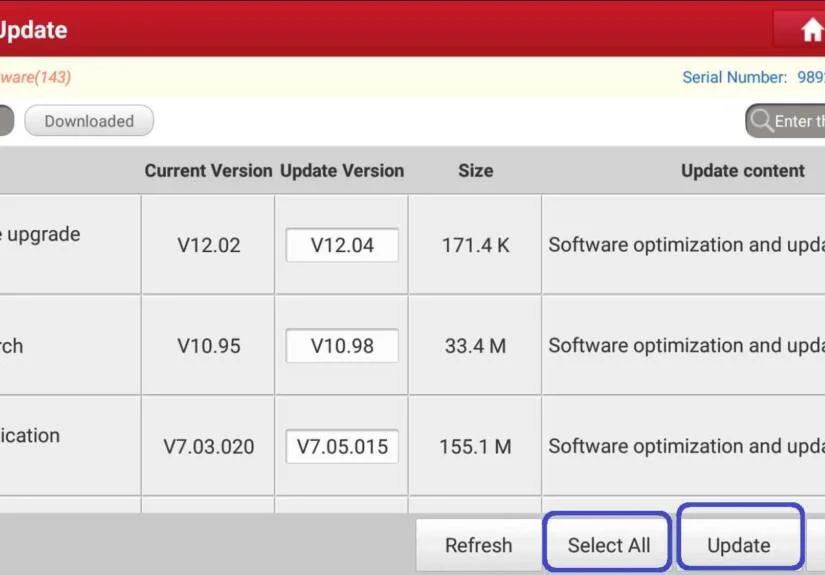Click the Update content column header
The height and width of the screenshot is (575, 825).
tap(742, 171)
